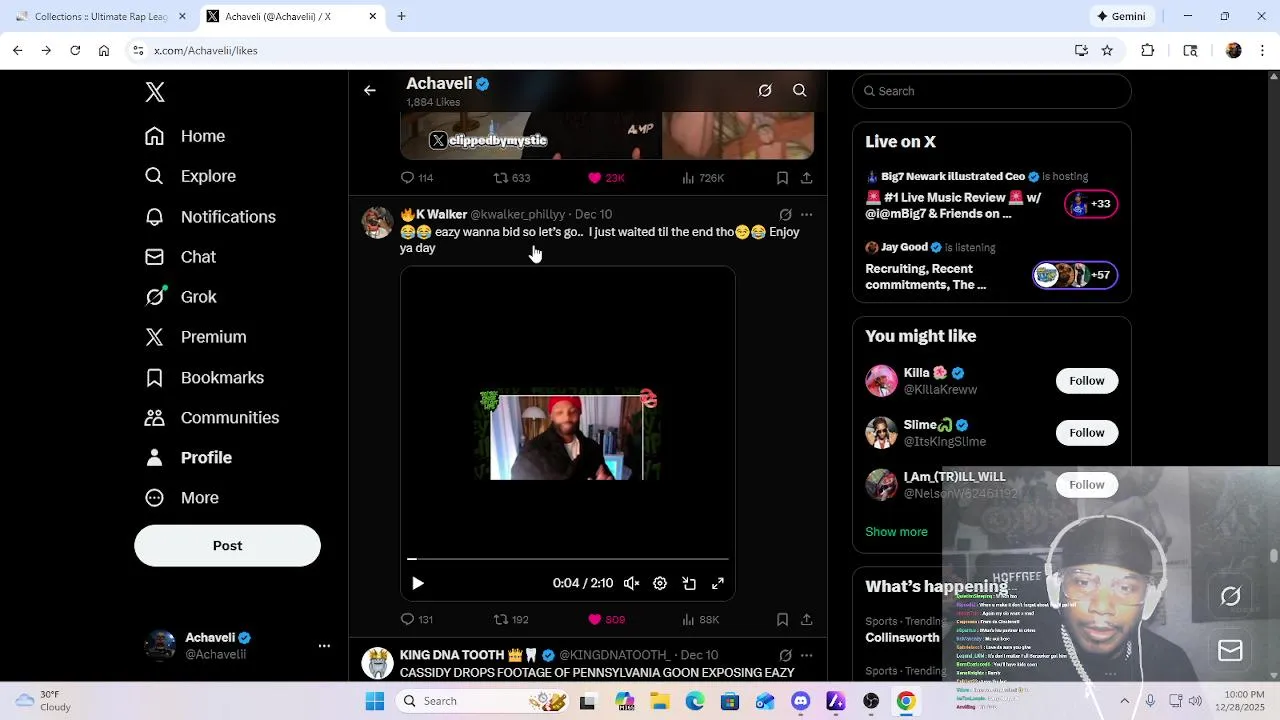Viewport: 1280px width, 720px height.
Task: Follow I_Am_(TR)ILL_WiLL
Action: click(x=1086, y=485)
